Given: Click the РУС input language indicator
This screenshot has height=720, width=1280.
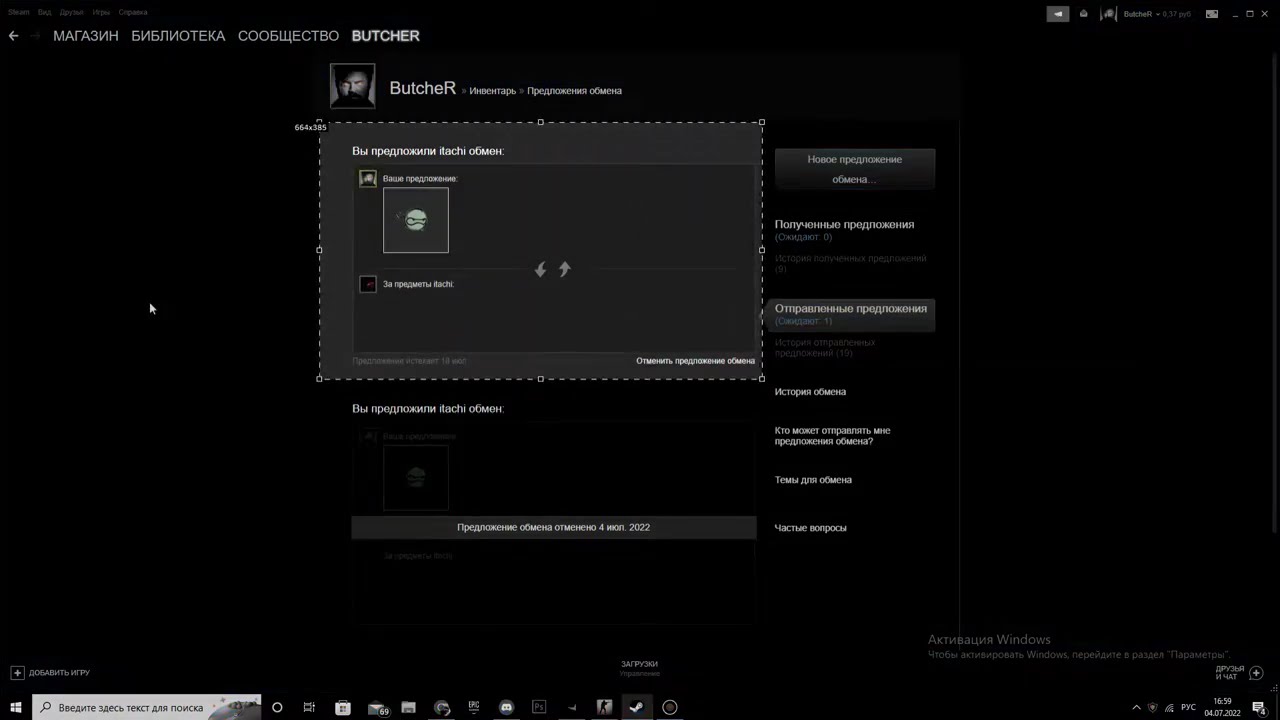Looking at the screenshot, I should (x=1188, y=707).
